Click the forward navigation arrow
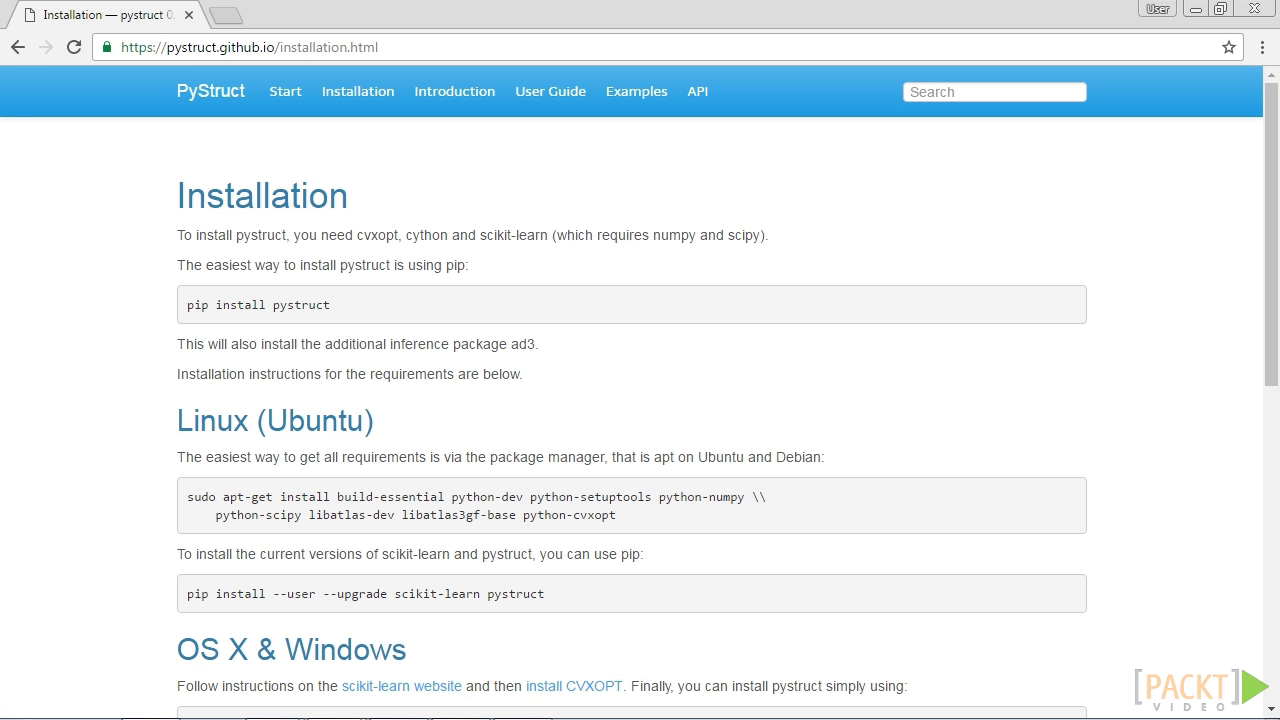 pos(46,47)
